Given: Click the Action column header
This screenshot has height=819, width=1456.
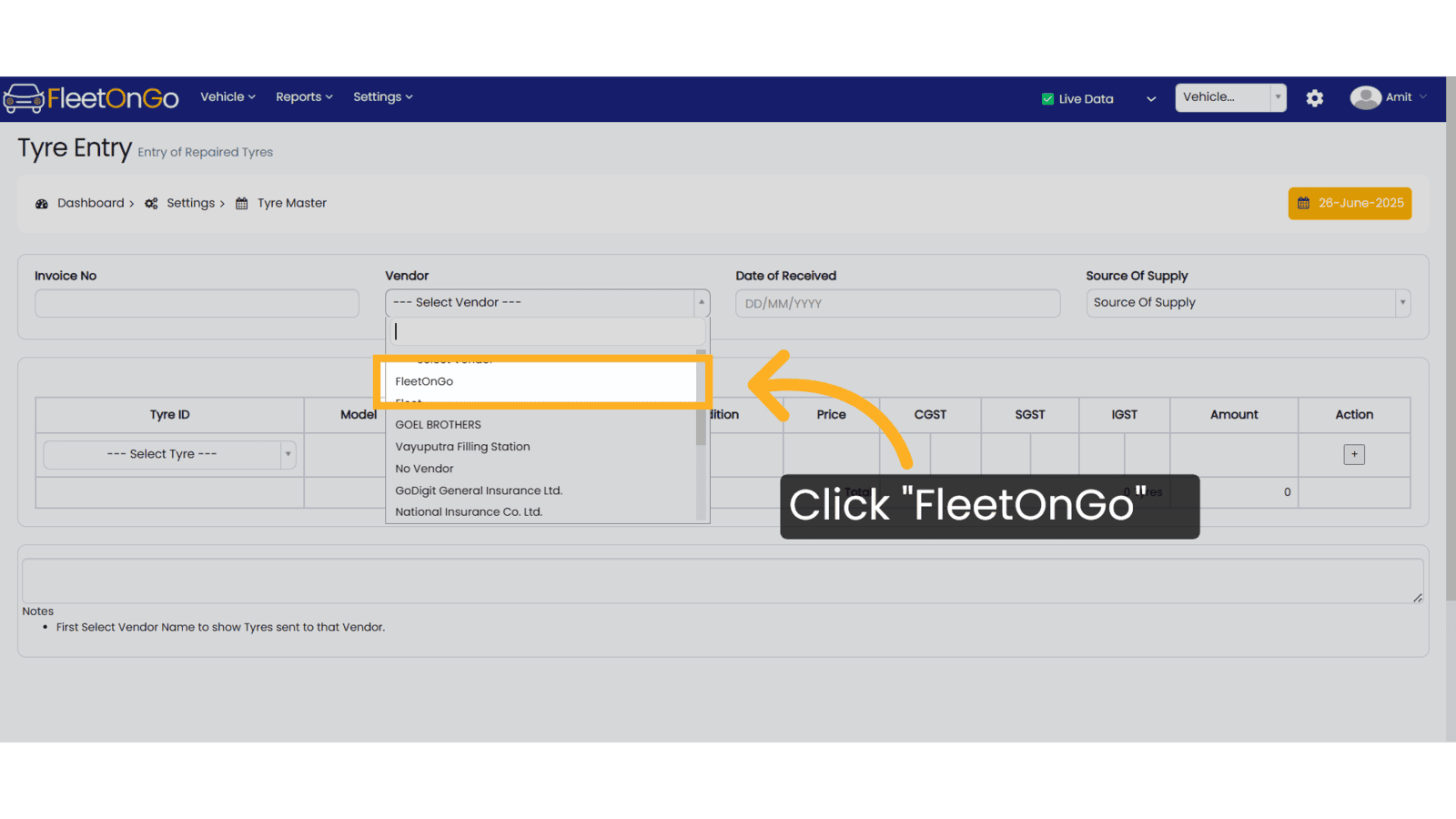Looking at the screenshot, I should coord(1354,415).
